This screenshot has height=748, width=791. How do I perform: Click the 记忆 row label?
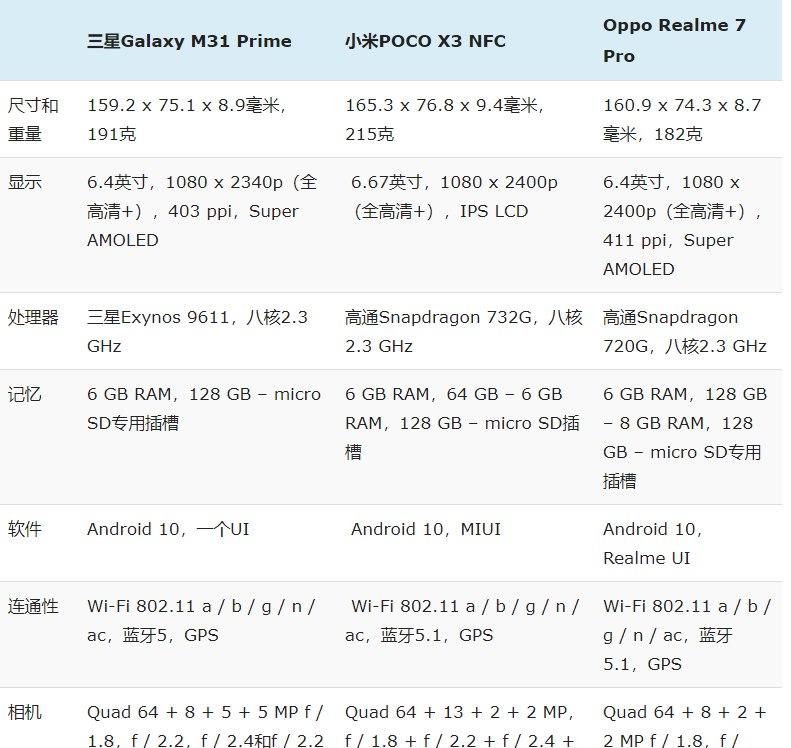coord(24,394)
